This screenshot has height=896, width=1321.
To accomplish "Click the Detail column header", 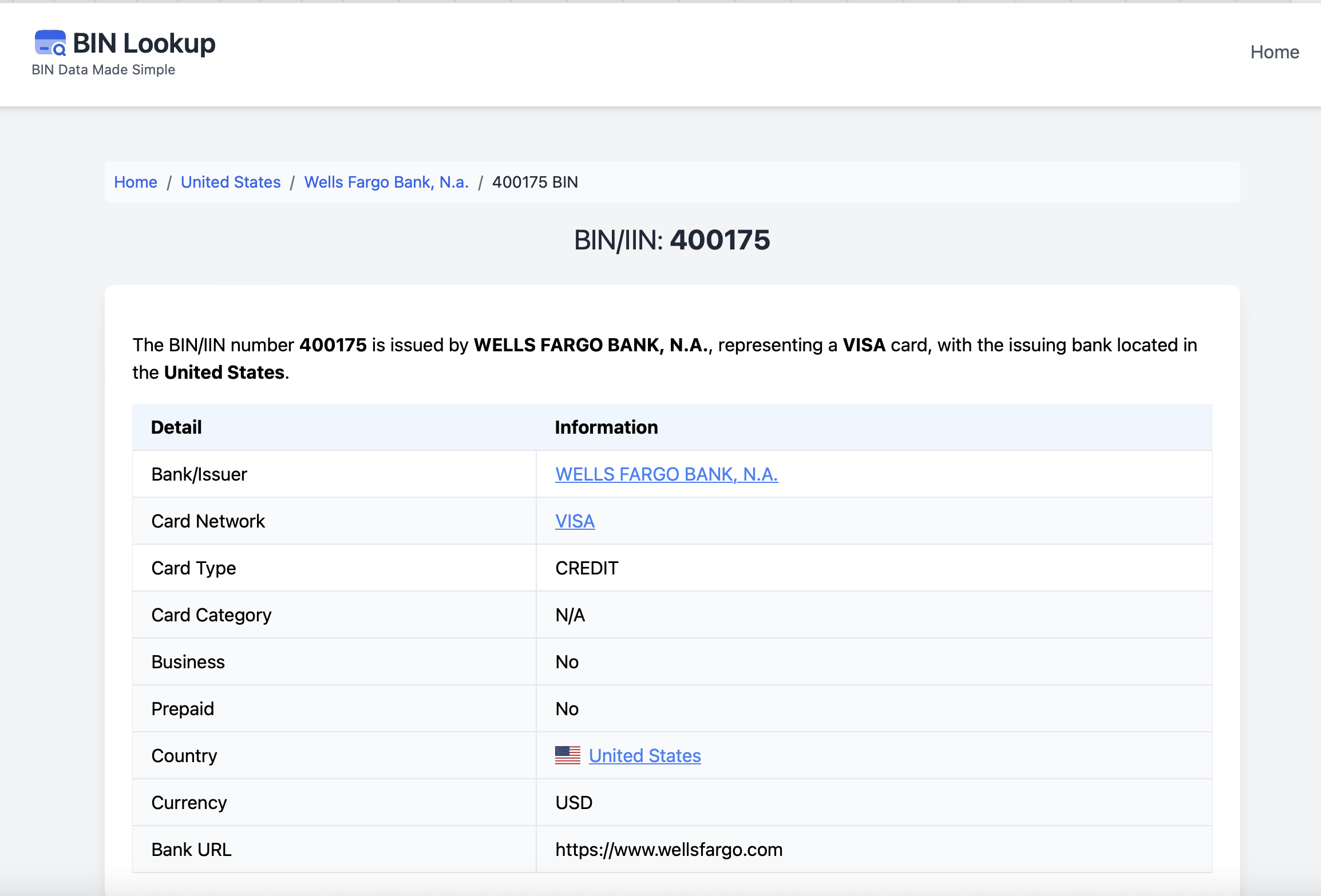I will coord(176,427).
